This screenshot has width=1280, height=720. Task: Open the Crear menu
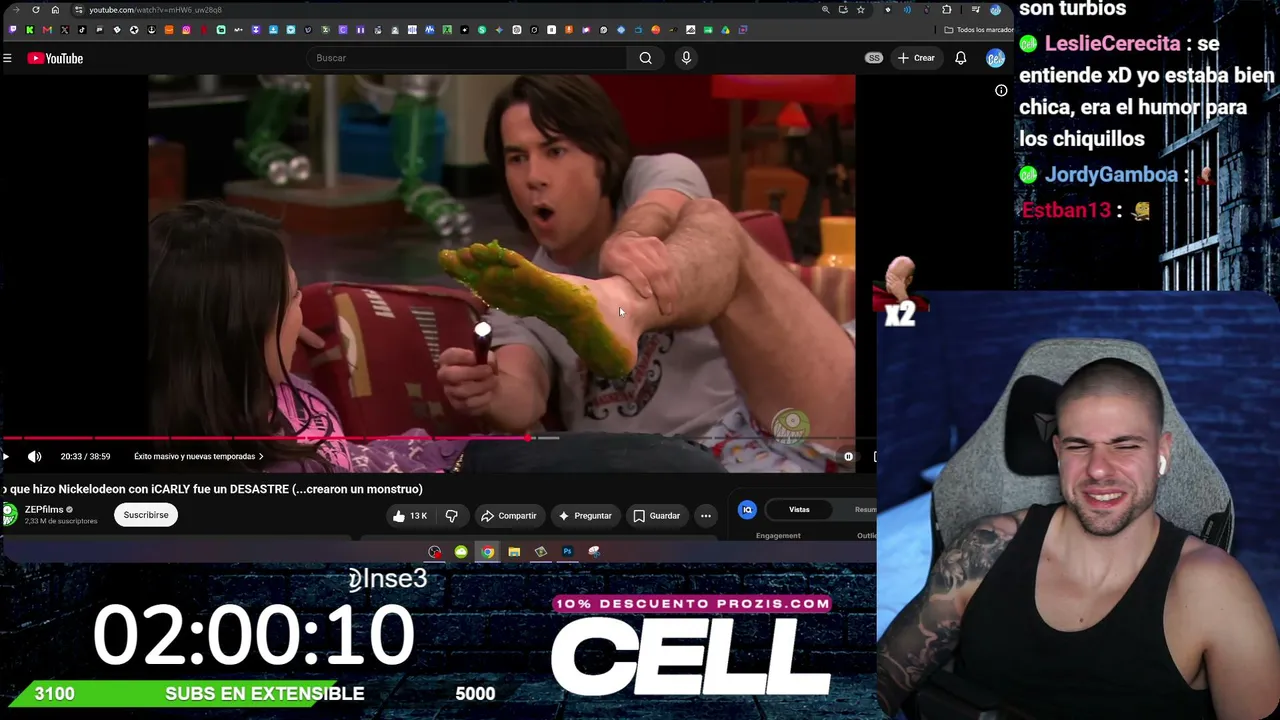916,58
